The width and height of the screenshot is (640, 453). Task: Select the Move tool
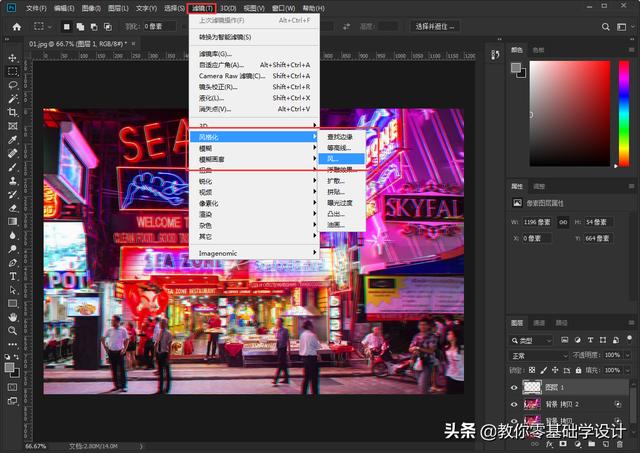13,58
